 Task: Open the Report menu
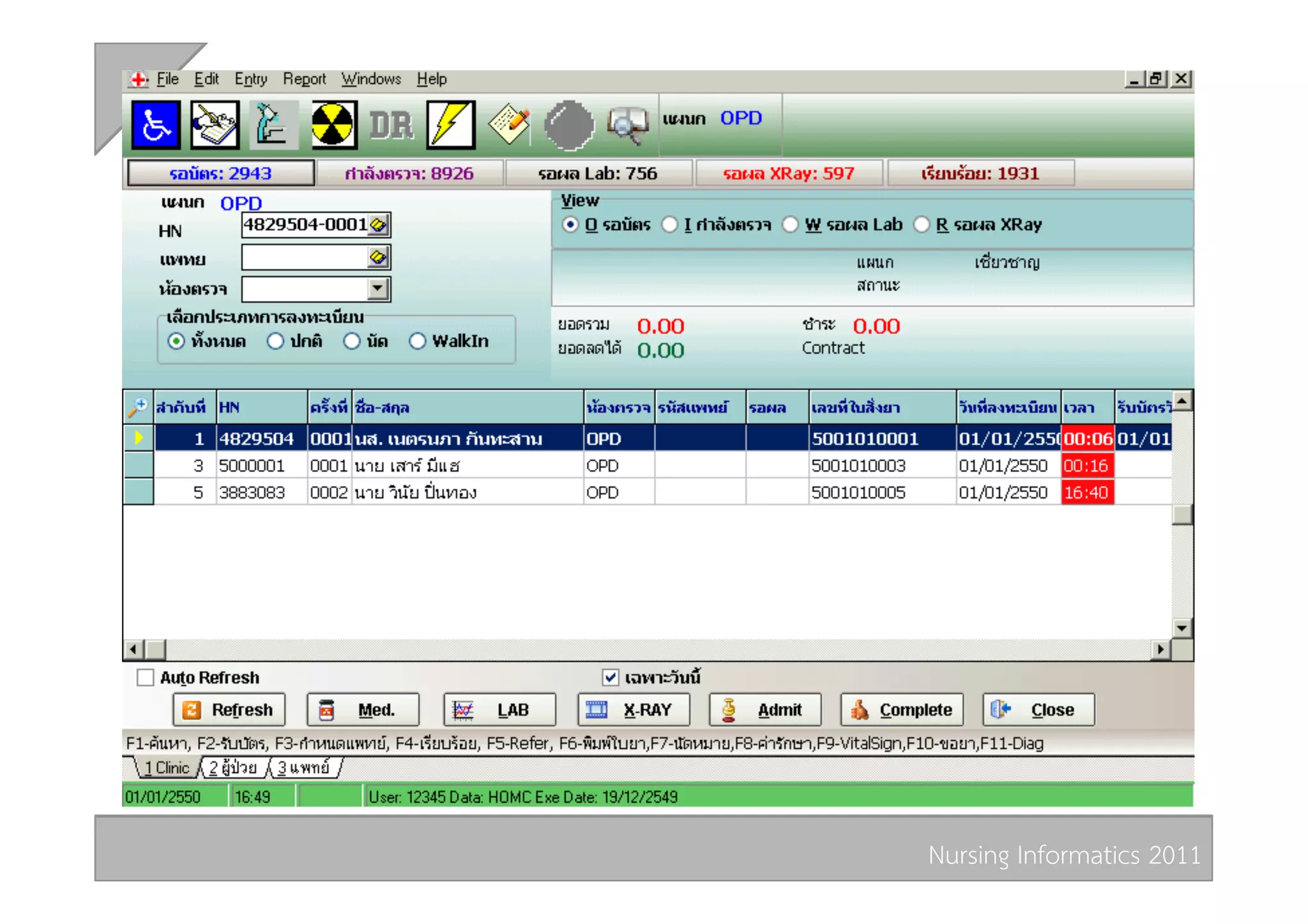(304, 79)
